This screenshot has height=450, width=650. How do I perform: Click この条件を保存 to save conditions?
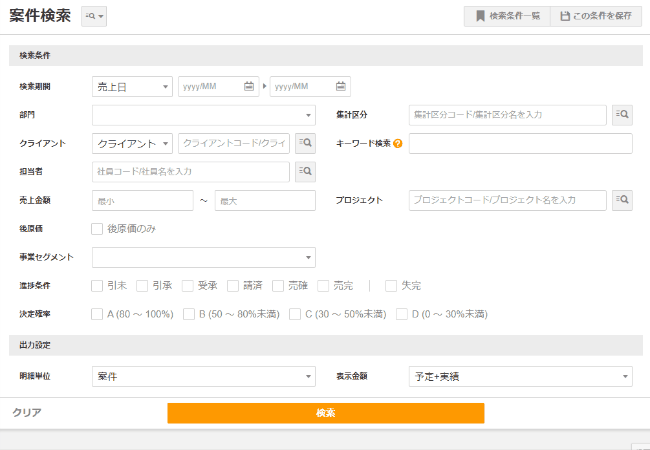pos(596,16)
